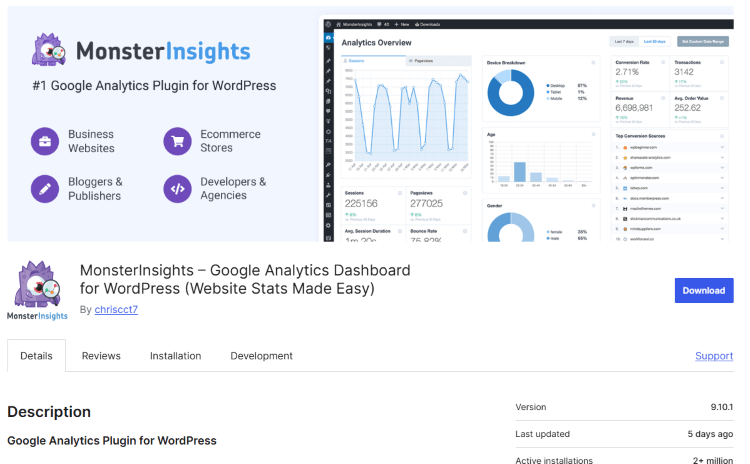
Task: Click the Device Breakdown donut chart
Action: coord(510,93)
